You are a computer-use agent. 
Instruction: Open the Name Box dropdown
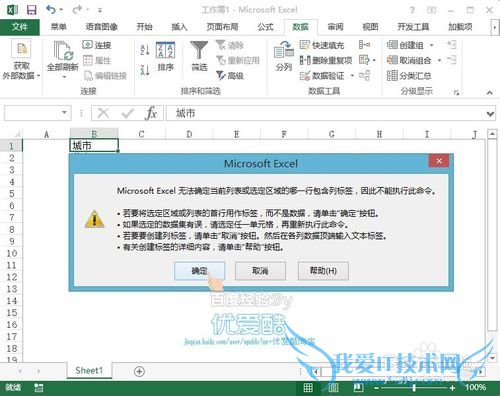click(x=64, y=113)
